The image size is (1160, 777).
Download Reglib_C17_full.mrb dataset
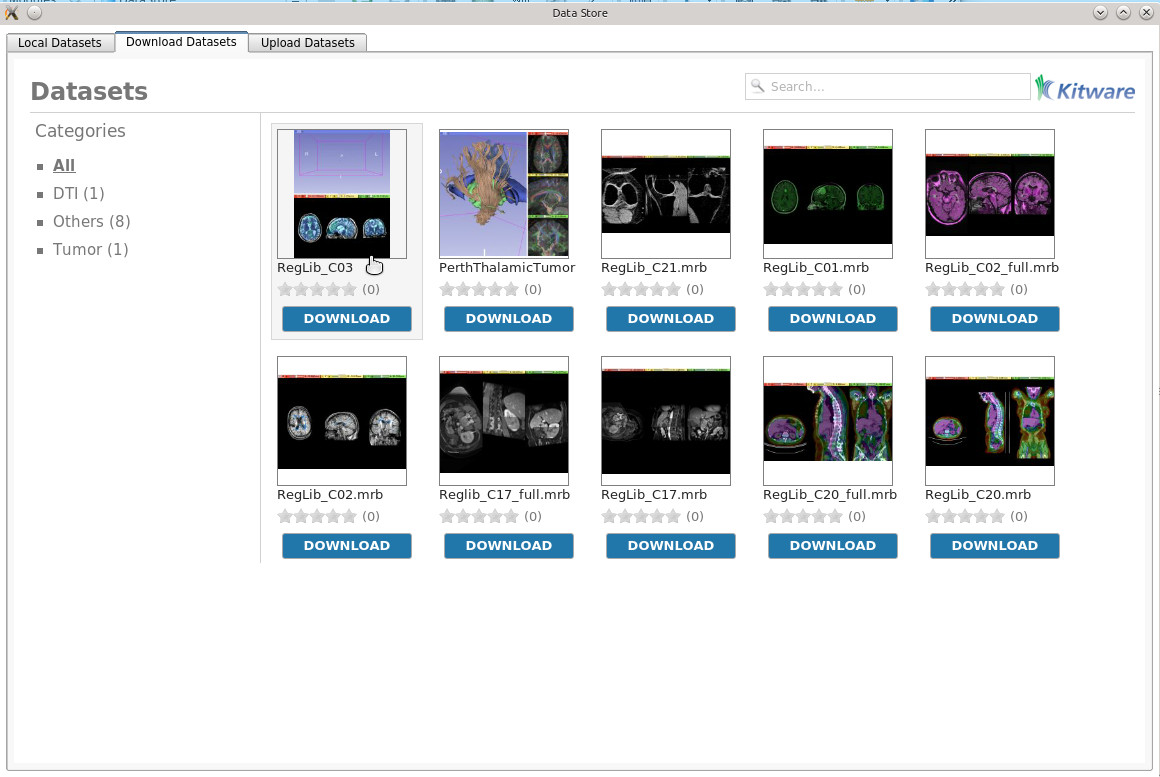point(508,546)
